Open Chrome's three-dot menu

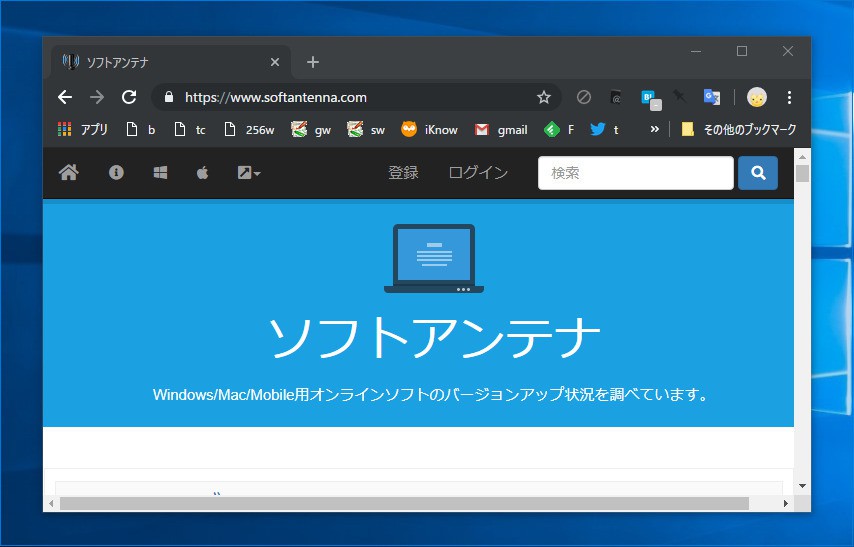pos(789,98)
